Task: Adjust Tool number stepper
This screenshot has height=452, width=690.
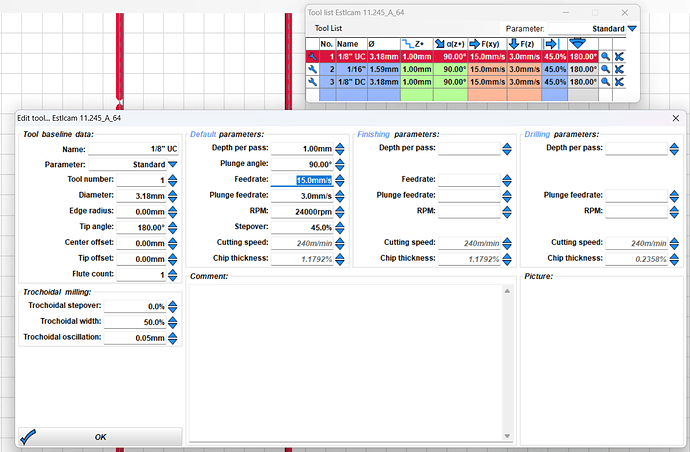Action: click(x=172, y=180)
